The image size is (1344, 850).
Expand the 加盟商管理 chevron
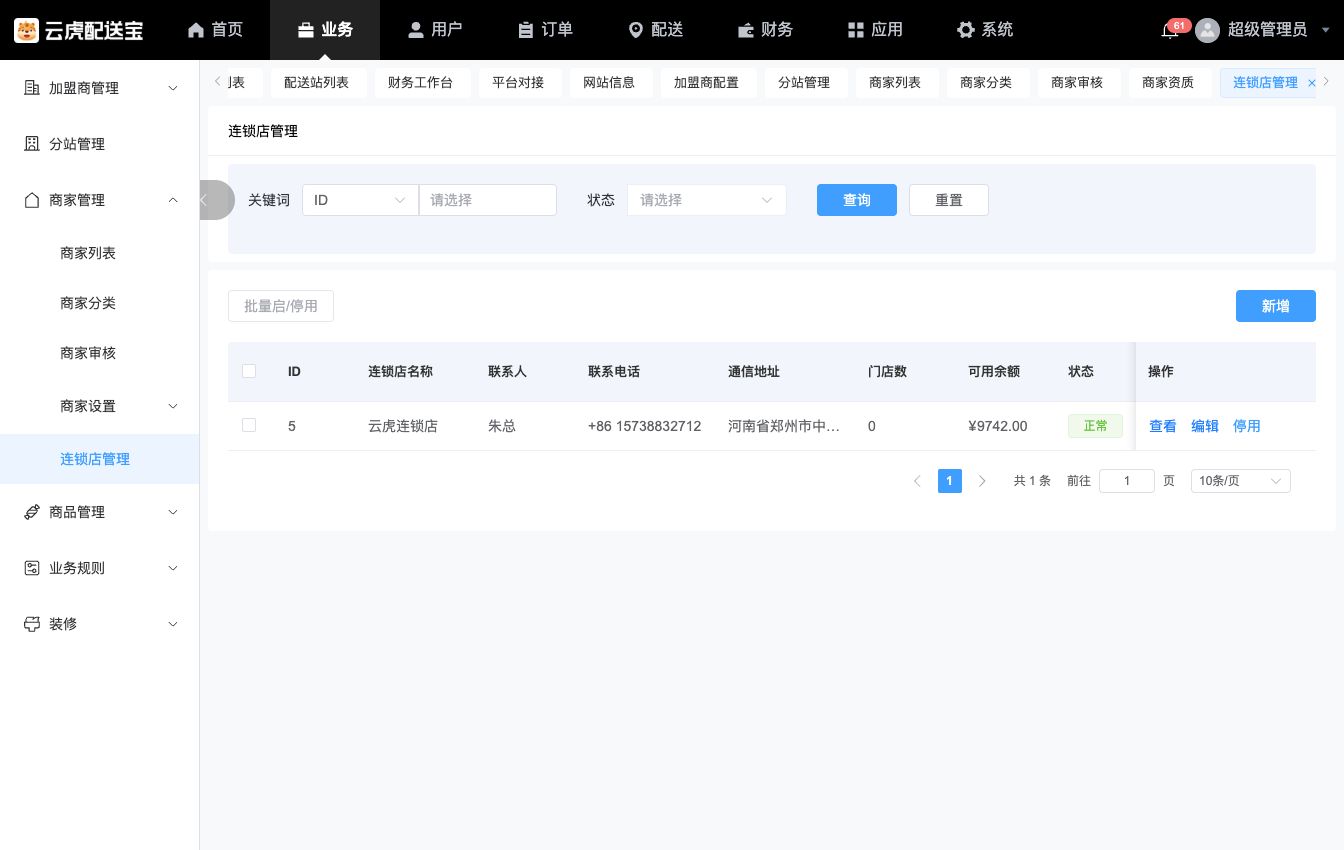pyautogui.click(x=173, y=88)
